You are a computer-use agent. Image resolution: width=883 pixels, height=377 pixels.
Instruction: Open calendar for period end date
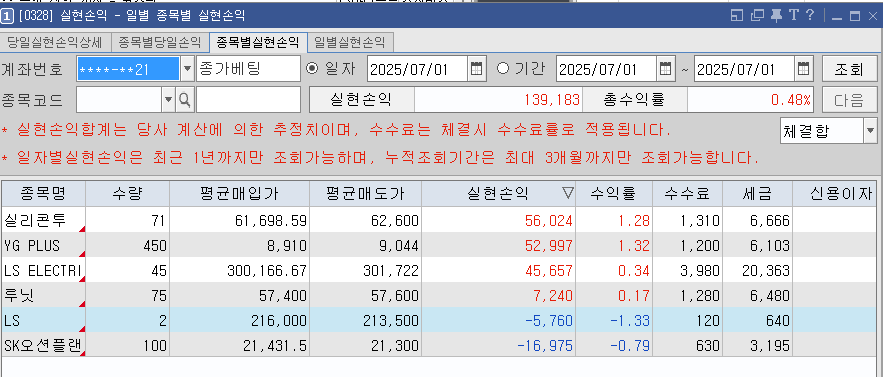point(804,69)
